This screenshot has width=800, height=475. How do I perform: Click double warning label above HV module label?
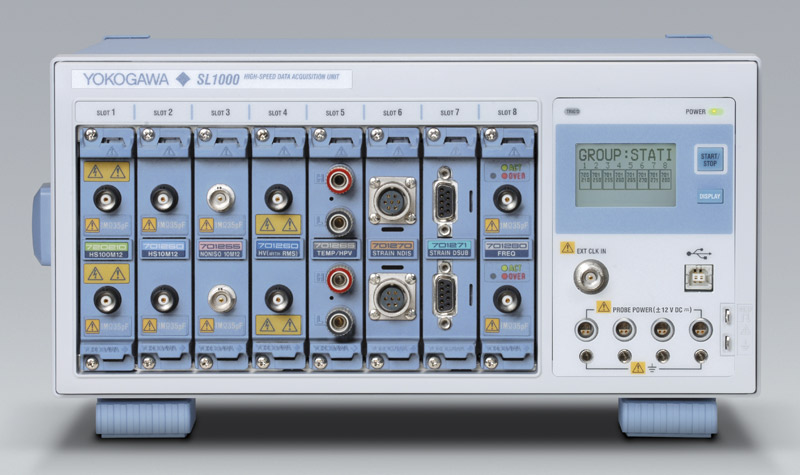(278, 224)
